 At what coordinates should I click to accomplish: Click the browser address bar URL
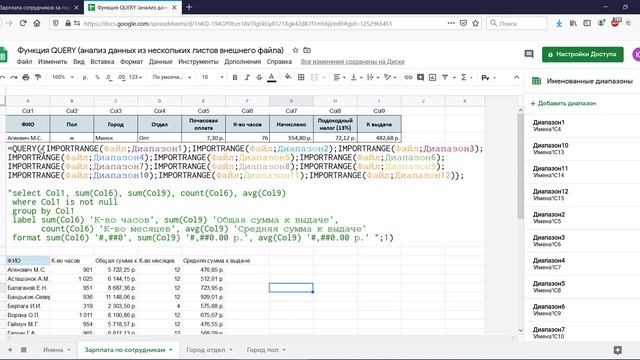238,23
